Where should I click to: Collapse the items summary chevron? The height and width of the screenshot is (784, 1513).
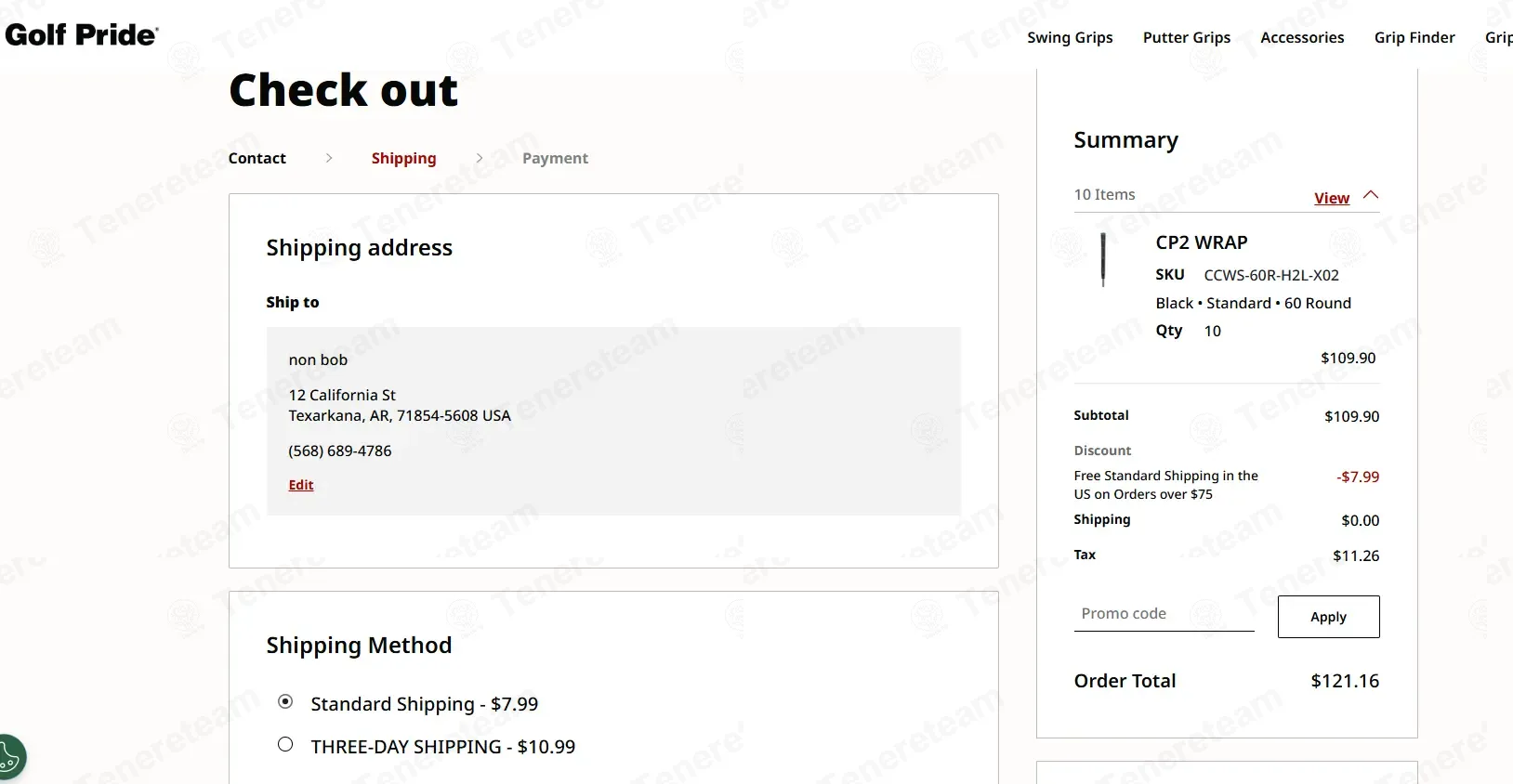click(x=1371, y=195)
